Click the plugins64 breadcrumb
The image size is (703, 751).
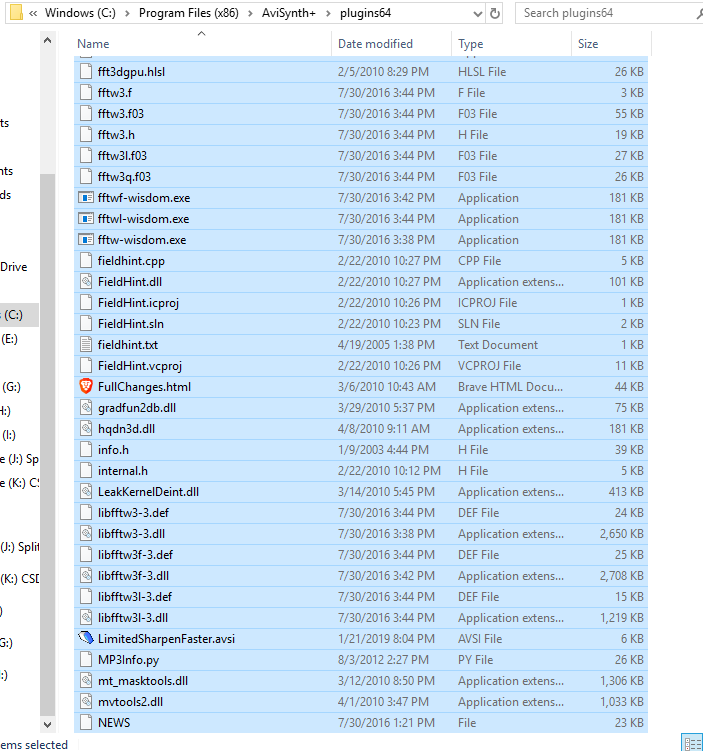click(x=365, y=13)
